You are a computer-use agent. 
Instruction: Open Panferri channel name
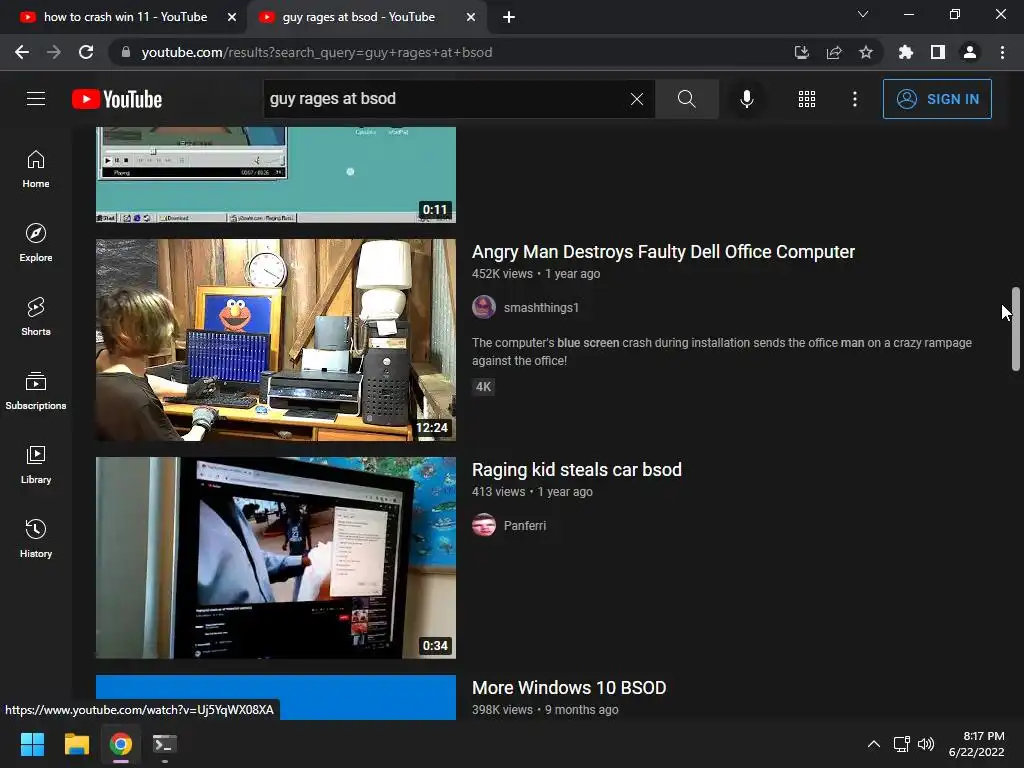524,526
